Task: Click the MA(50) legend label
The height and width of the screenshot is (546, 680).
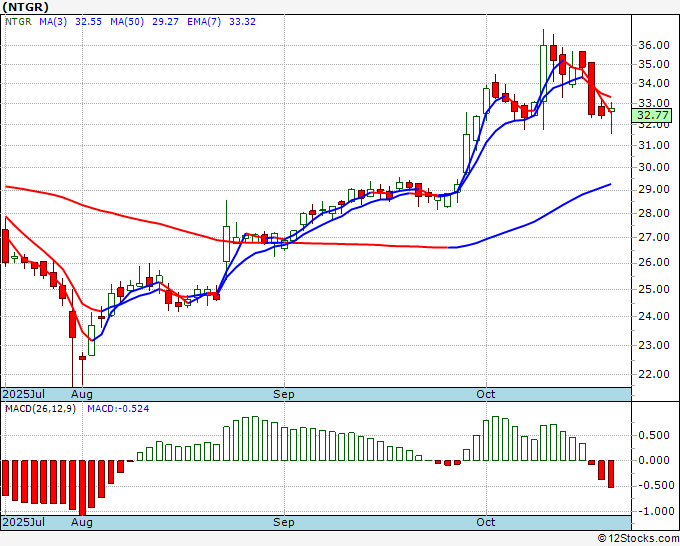Action: [x=127, y=22]
